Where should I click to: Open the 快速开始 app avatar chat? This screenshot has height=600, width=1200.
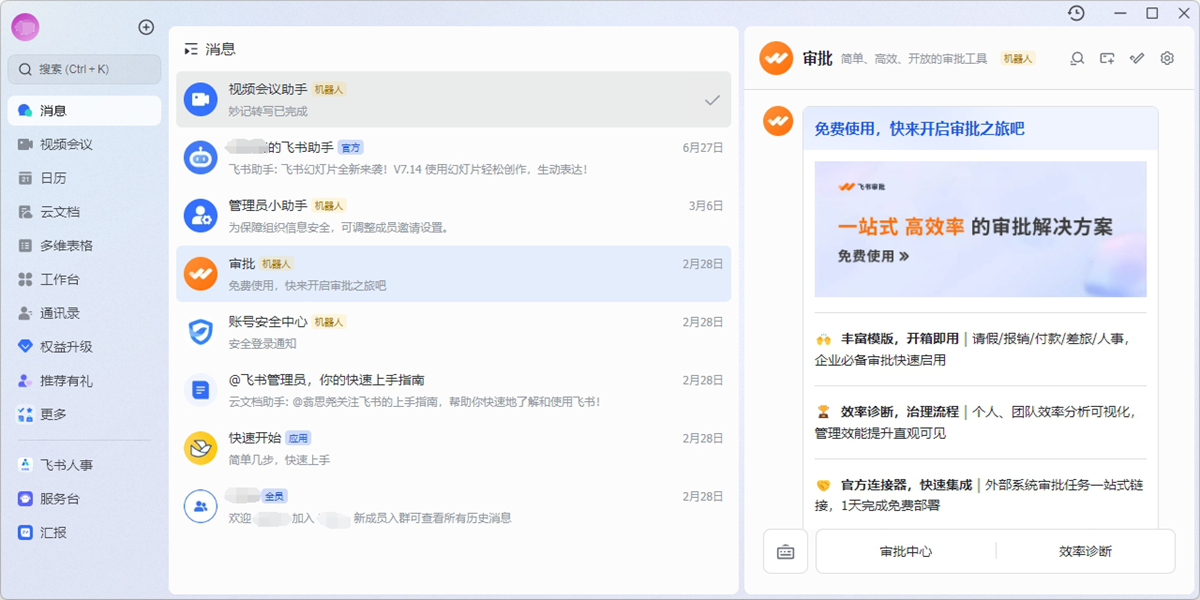tap(201, 447)
